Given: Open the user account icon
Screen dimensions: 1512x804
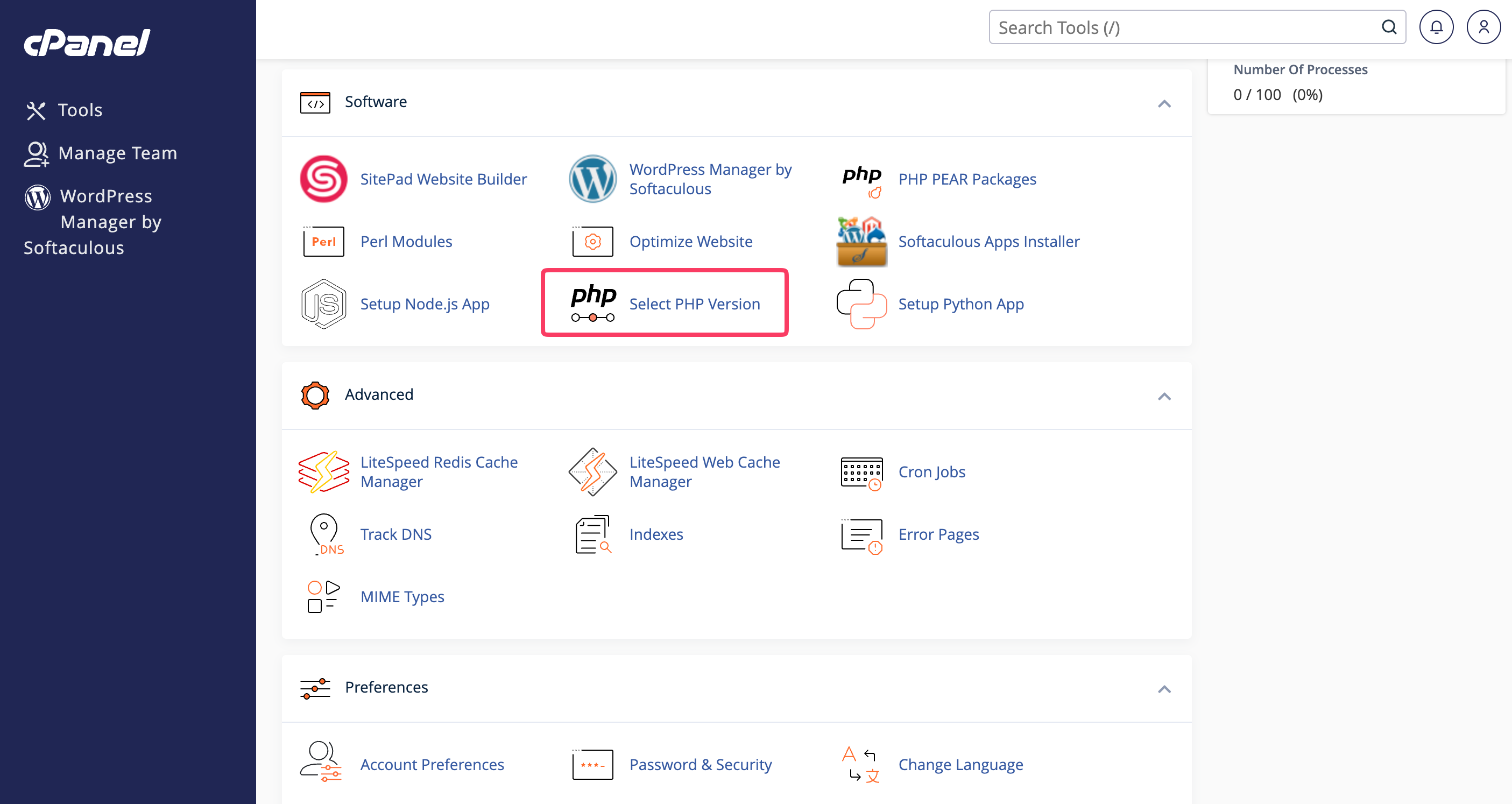Looking at the screenshot, I should pyautogui.click(x=1483, y=27).
